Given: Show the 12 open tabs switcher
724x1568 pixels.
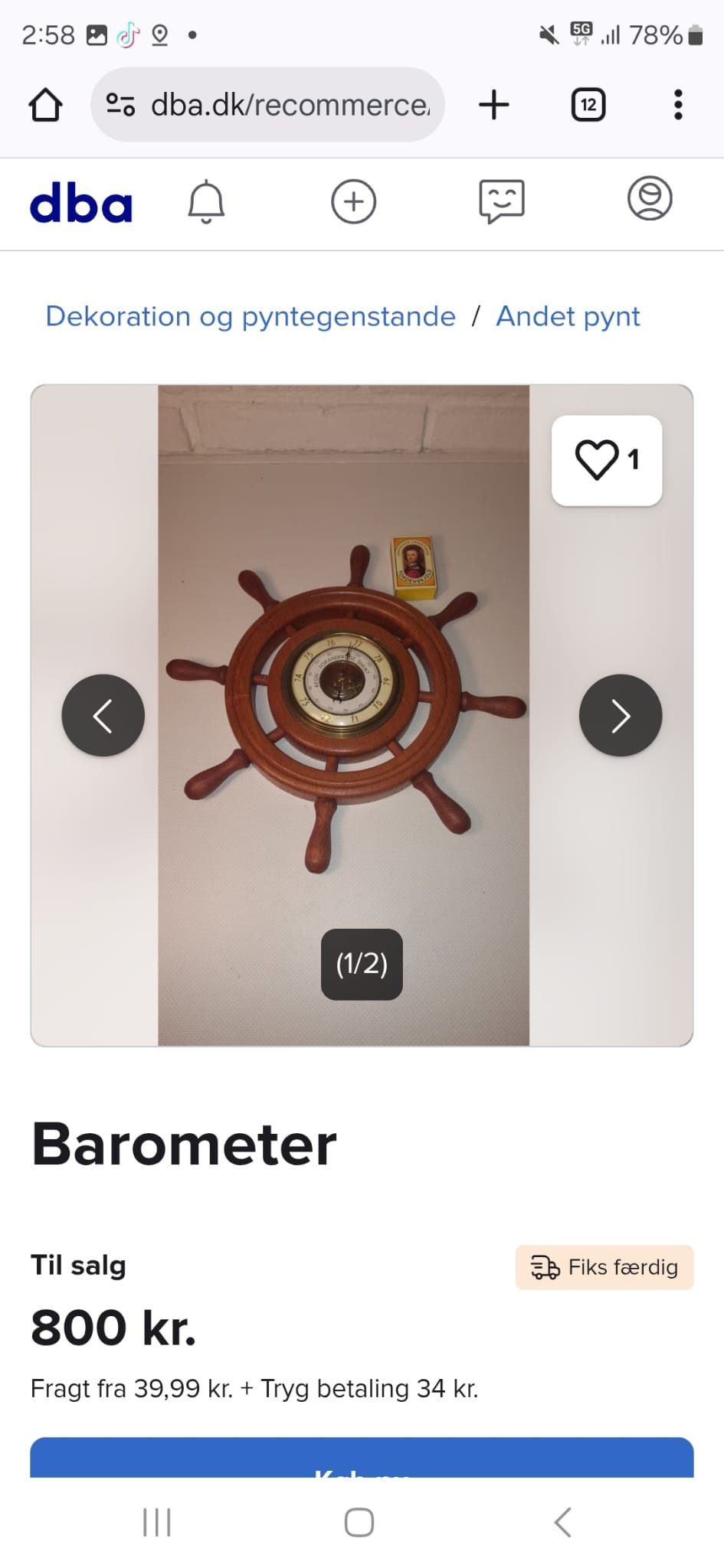Looking at the screenshot, I should 588,105.
